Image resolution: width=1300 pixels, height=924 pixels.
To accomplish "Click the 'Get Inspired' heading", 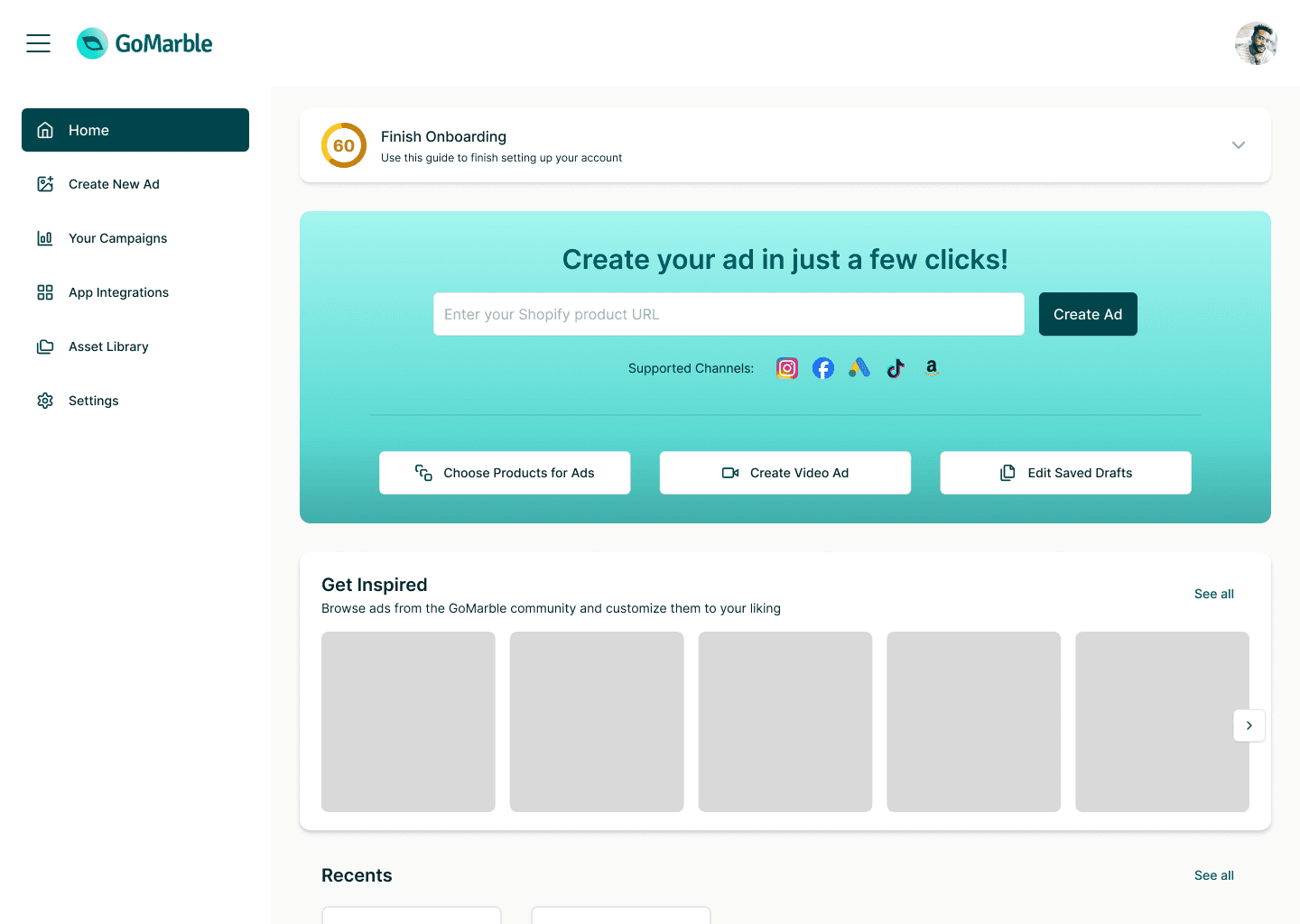I will [375, 585].
